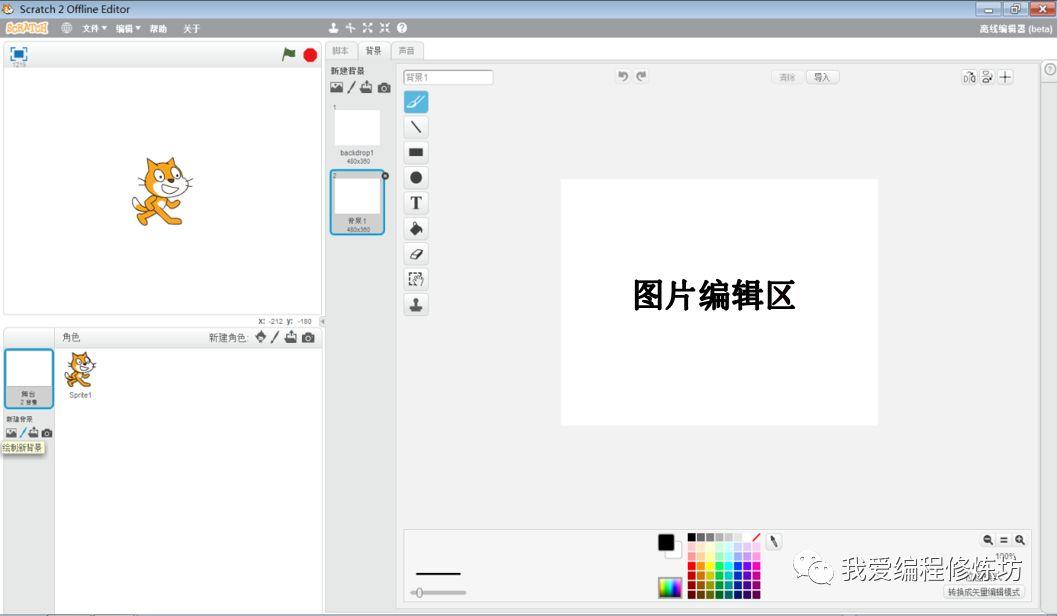This screenshot has height=616, width=1057.
Task: Click the block help question-mark toolbar icon
Action: (x=402, y=28)
